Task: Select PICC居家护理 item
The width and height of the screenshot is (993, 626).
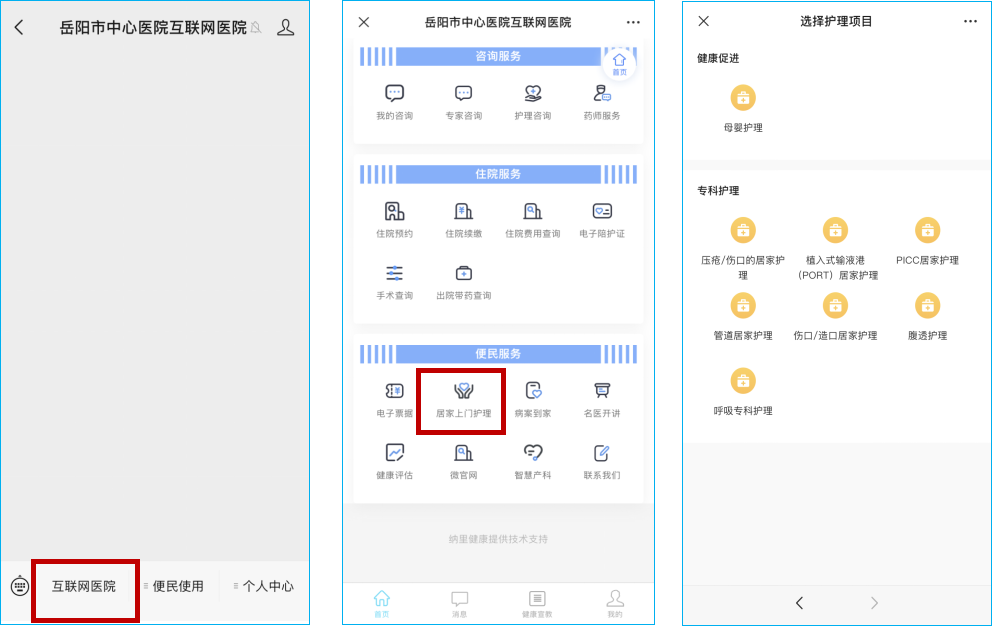Action: point(927,241)
